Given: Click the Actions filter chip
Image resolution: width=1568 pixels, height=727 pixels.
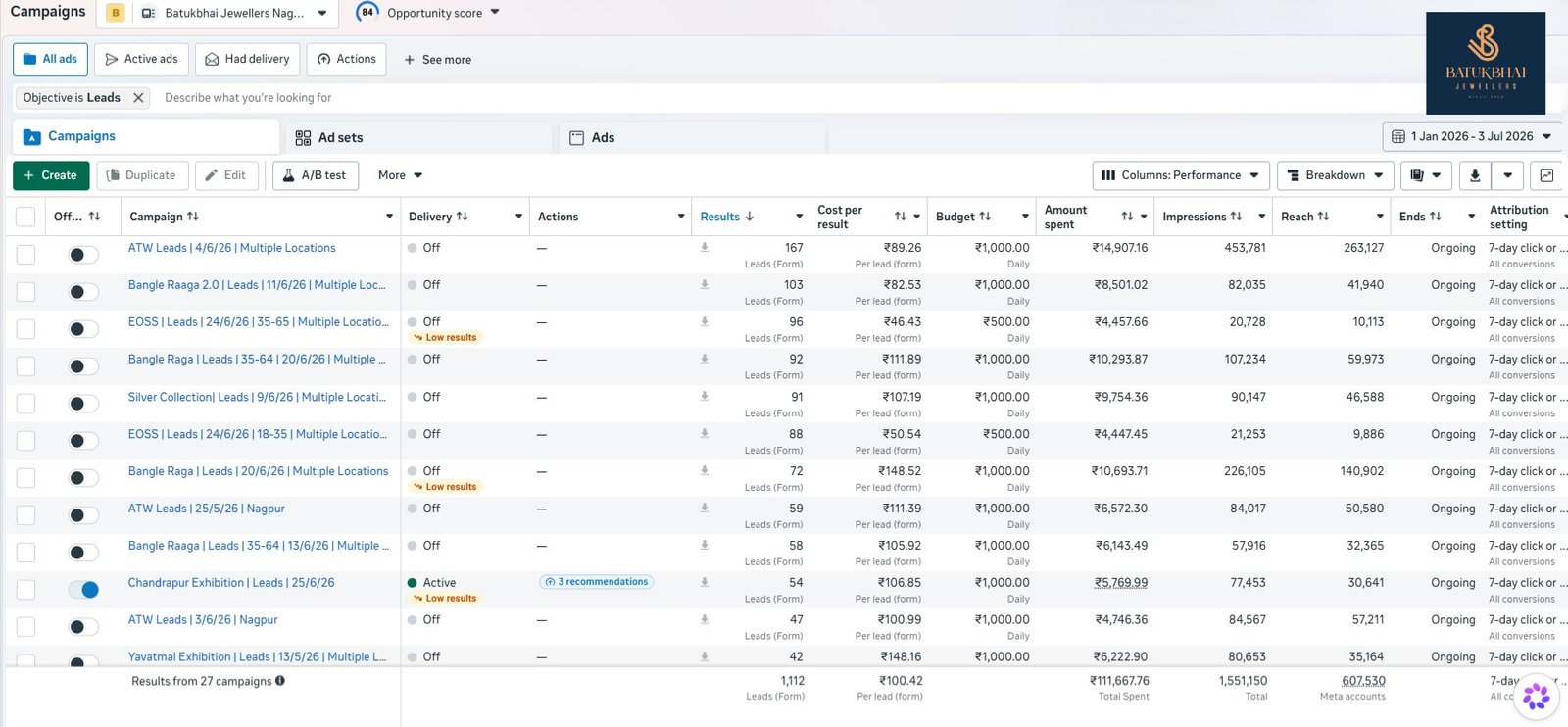Looking at the screenshot, I should tap(346, 60).
